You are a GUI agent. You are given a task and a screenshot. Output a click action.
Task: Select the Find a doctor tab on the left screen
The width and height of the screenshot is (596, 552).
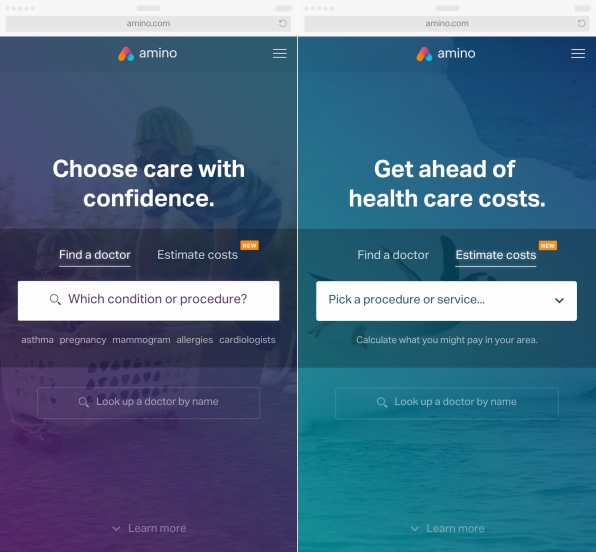[x=95, y=255]
